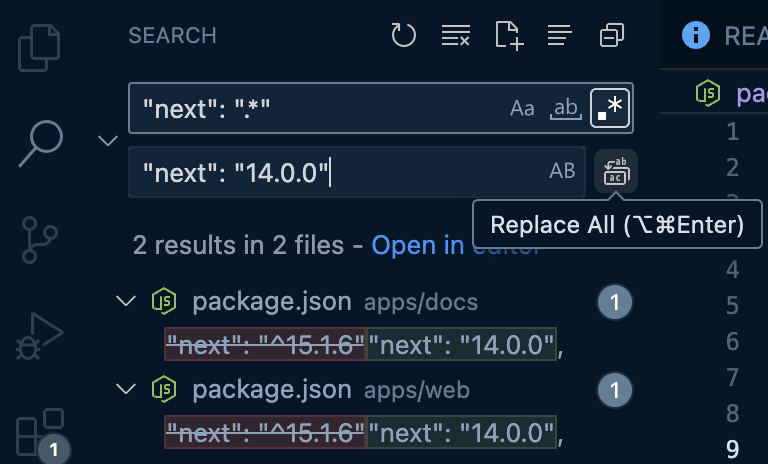Collapse all search results

[x=612, y=35]
